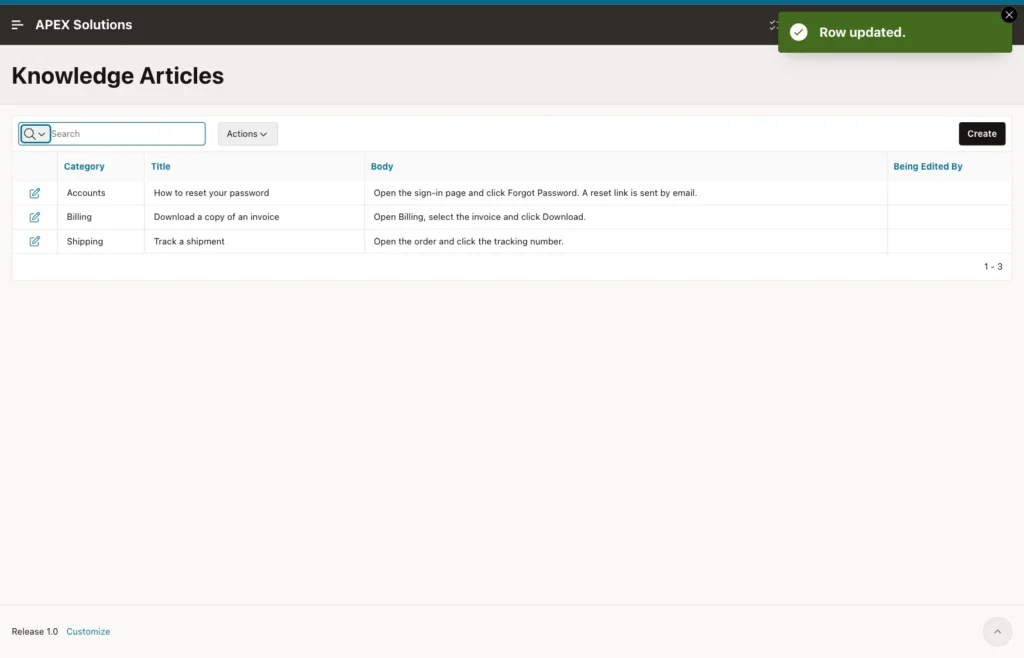Open the search column selector dropdown
The height and width of the screenshot is (658, 1024).
tap(35, 134)
